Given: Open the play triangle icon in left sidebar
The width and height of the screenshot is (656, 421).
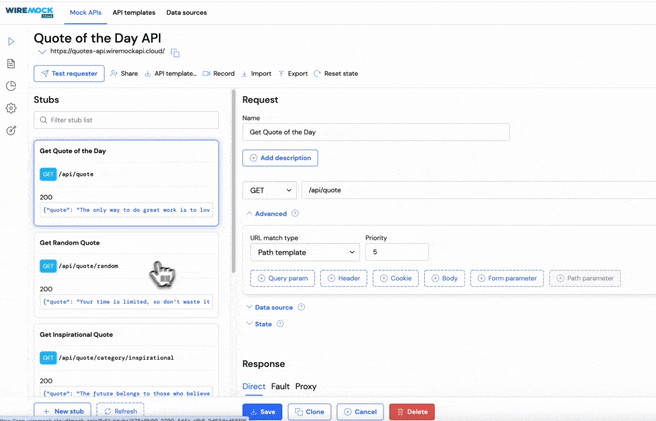Looking at the screenshot, I should point(11,41).
